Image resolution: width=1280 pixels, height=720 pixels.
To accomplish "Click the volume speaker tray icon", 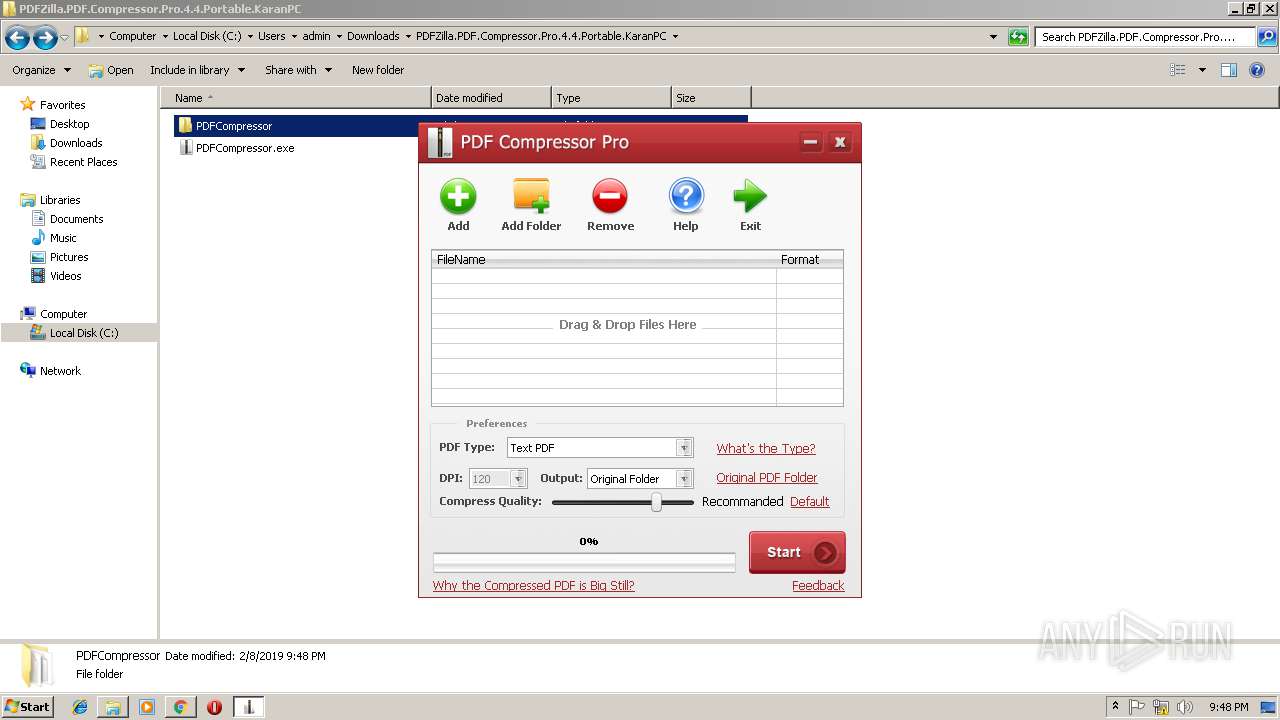I will point(1185,707).
